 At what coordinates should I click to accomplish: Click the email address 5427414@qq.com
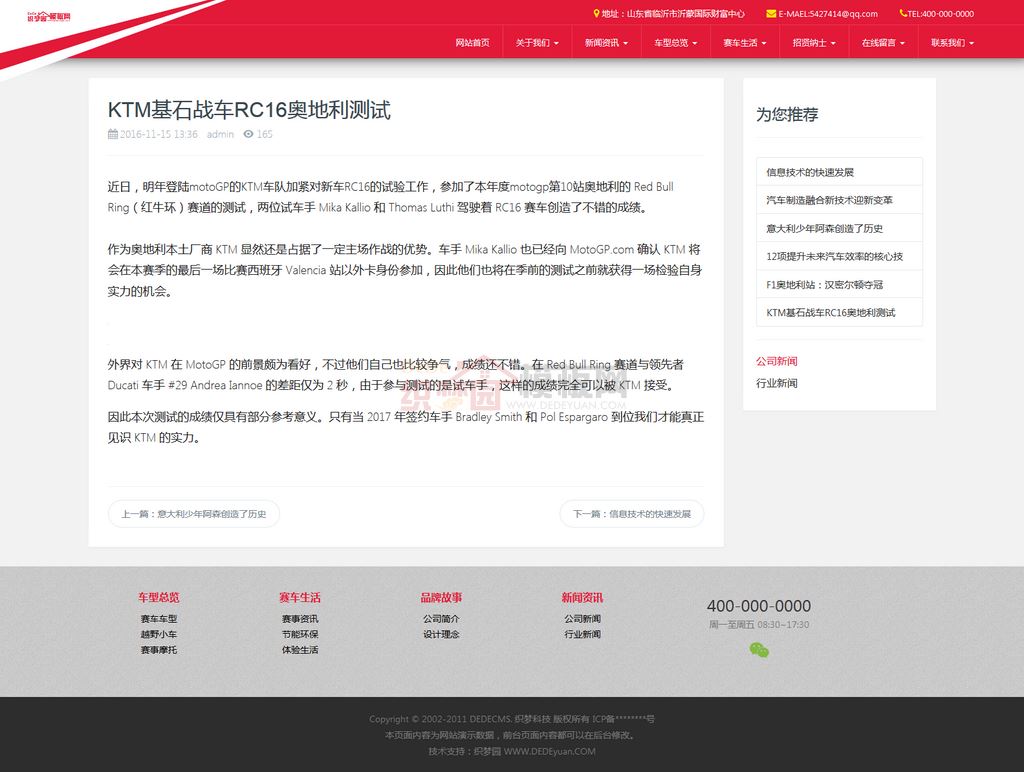pos(844,14)
